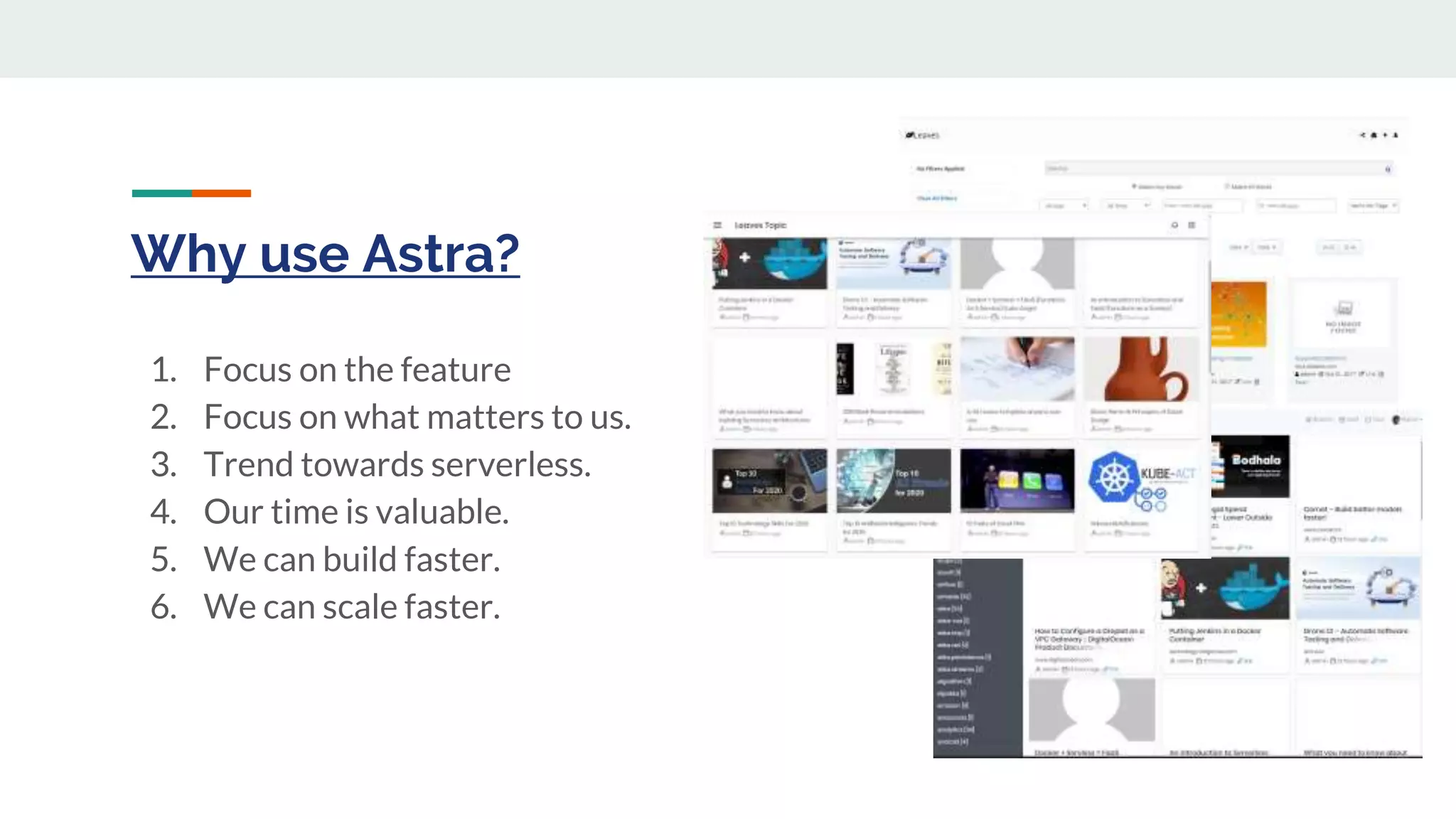Open the second time filter dropdown
Viewport: 1456px width, 819px height.
(x=1127, y=205)
